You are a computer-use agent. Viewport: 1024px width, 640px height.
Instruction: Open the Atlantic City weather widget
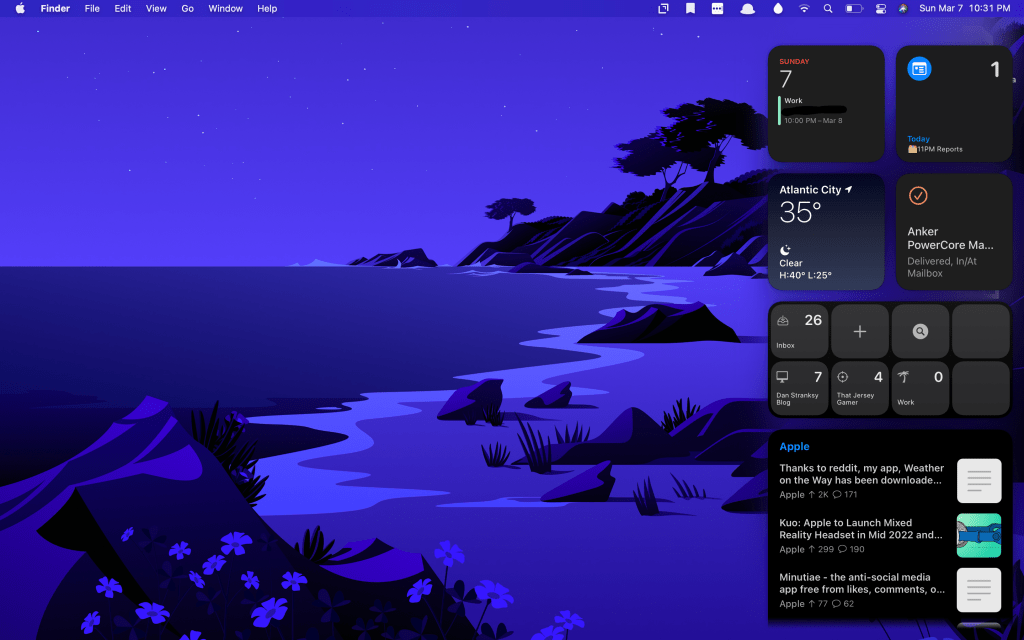pos(826,232)
